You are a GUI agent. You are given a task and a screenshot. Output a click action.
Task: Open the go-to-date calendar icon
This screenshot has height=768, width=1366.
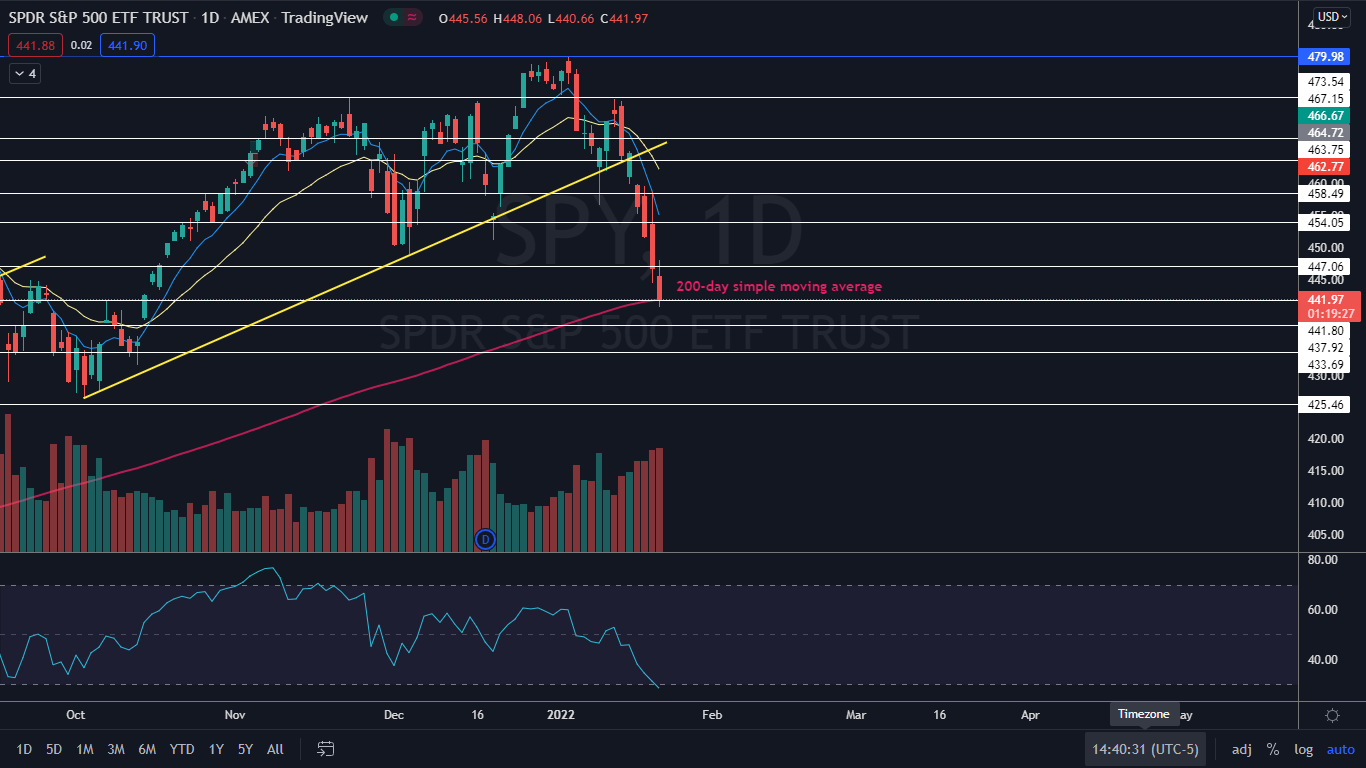pyautogui.click(x=326, y=749)
